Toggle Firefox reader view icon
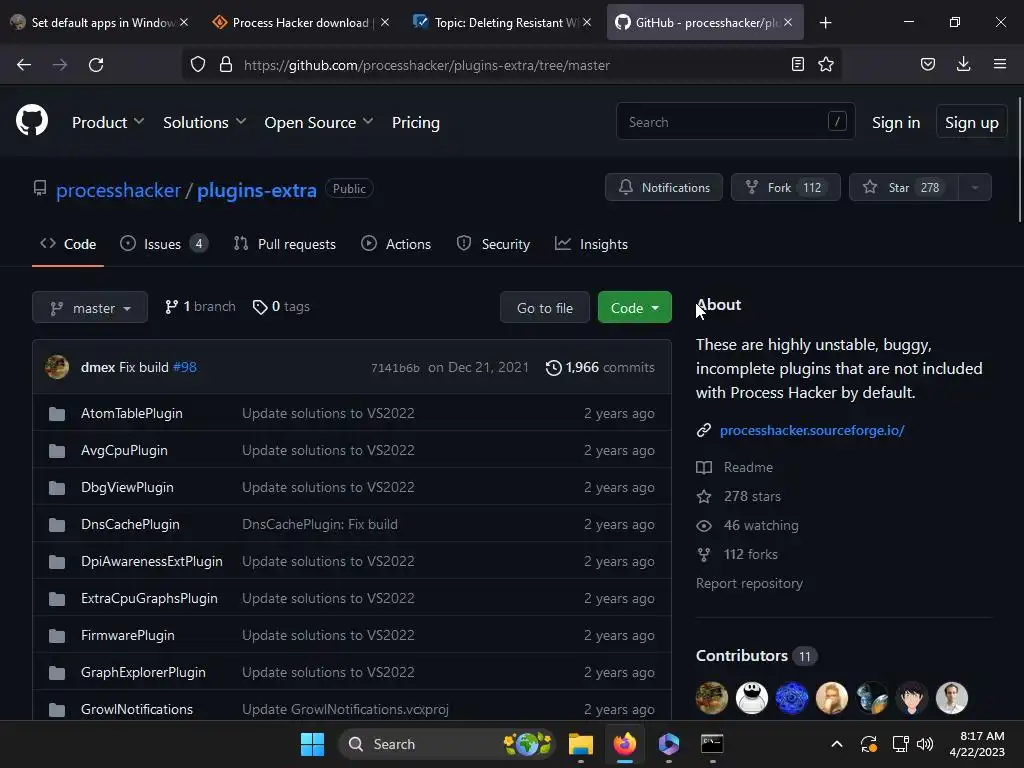Screen dimensions: 1024x768 [797, 64]
